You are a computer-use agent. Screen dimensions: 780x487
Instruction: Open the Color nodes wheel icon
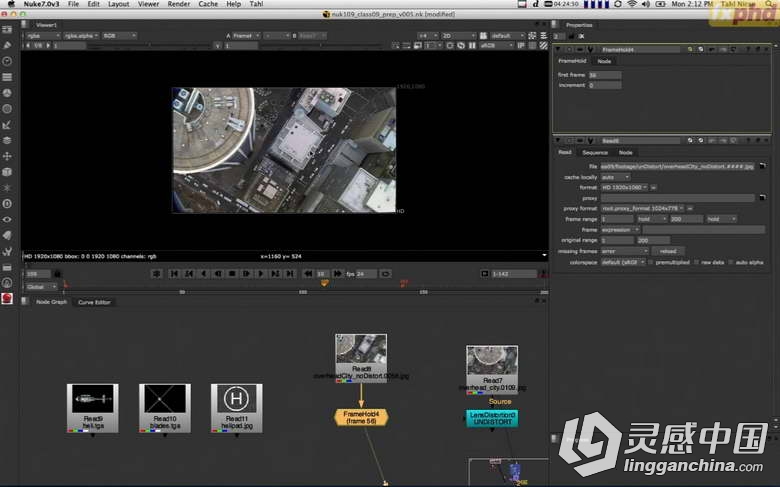click(x=7, y=93)
